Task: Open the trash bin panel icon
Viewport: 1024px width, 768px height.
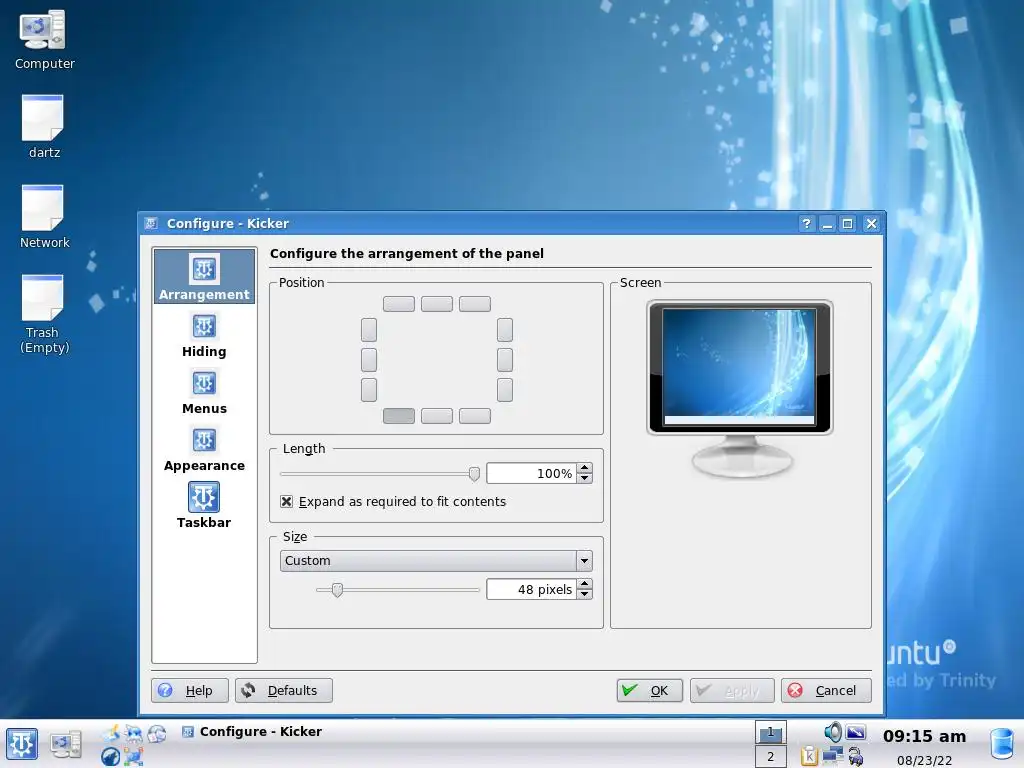Action: click(x=1002, y=744)
